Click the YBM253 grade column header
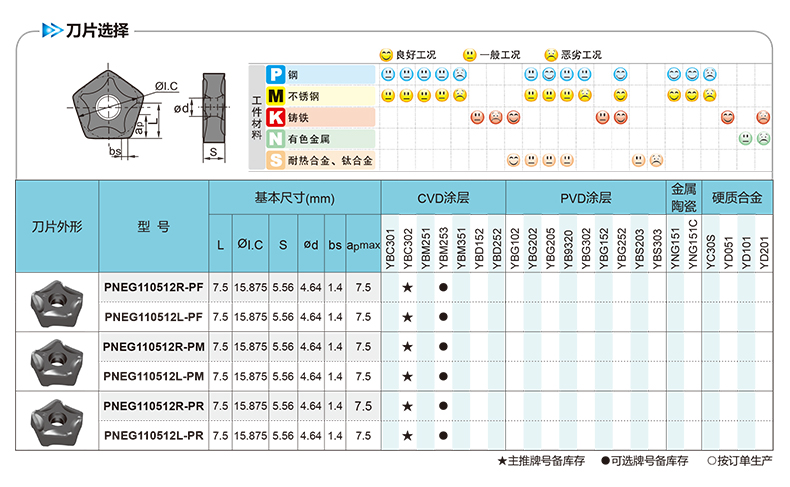 pos(443,249)
